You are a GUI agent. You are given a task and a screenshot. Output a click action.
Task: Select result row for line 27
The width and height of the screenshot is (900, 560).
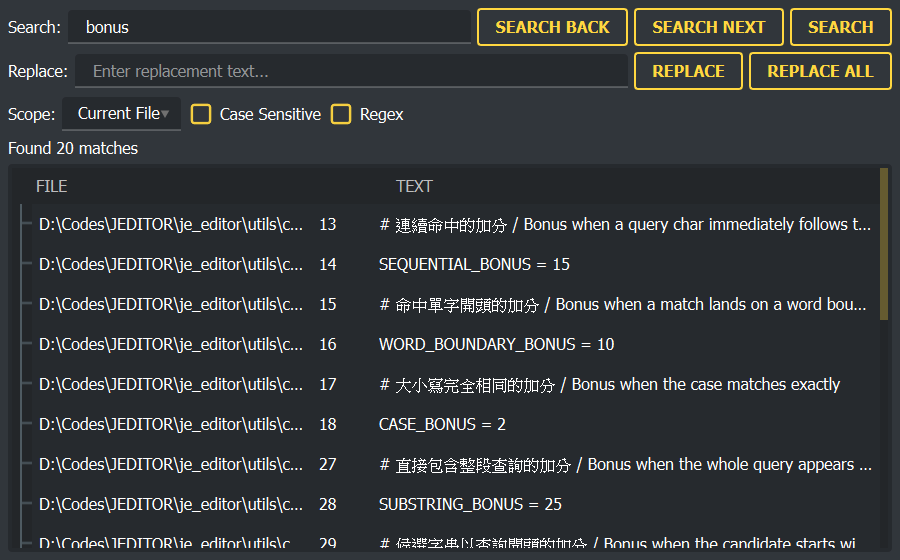point(455,464)
